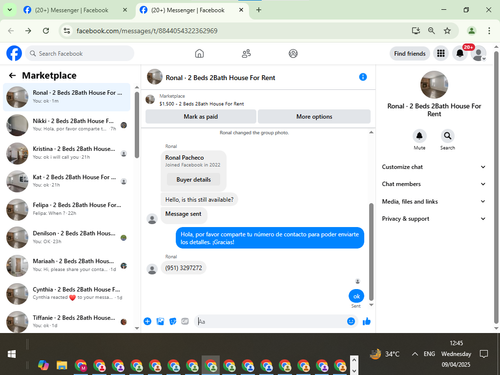Image resolution: width=500 pixels, height=375 pixels.
Task: Focus the Search Facebook field
Action: (x=80, y=53)
